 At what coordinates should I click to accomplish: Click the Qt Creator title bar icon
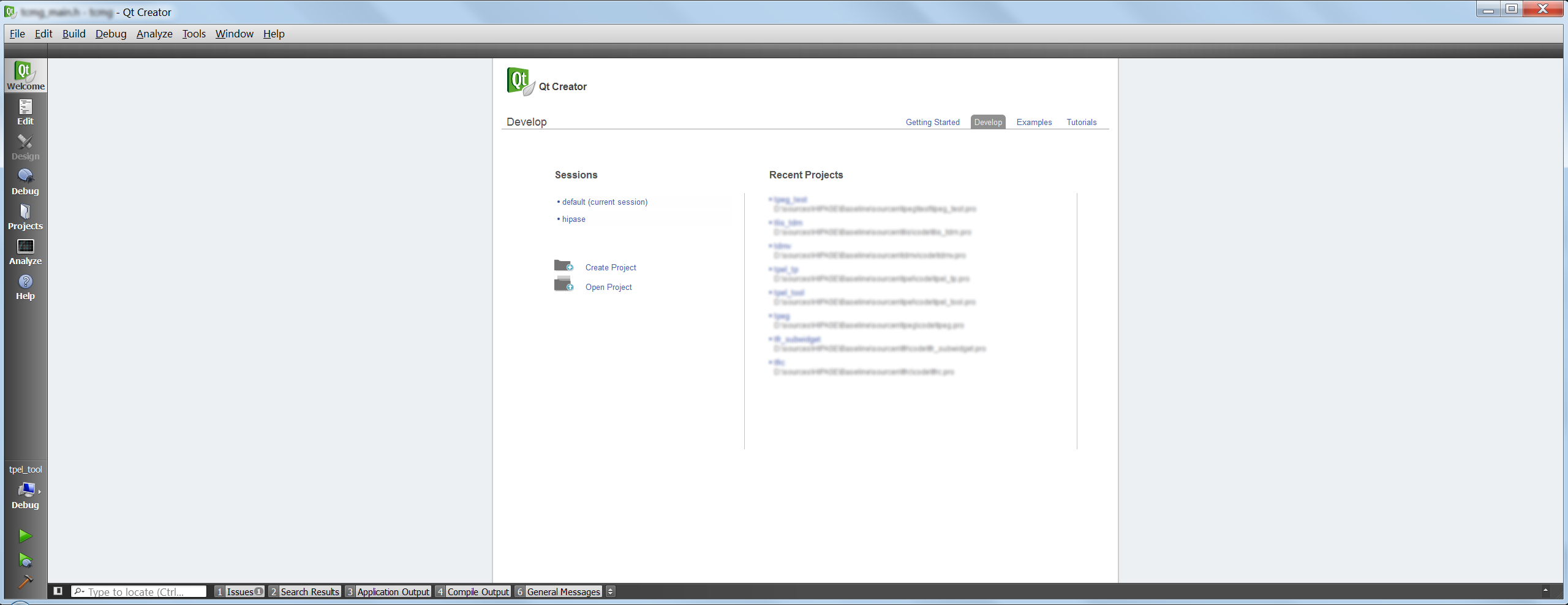pyautogui.click(x=10, y=12)
